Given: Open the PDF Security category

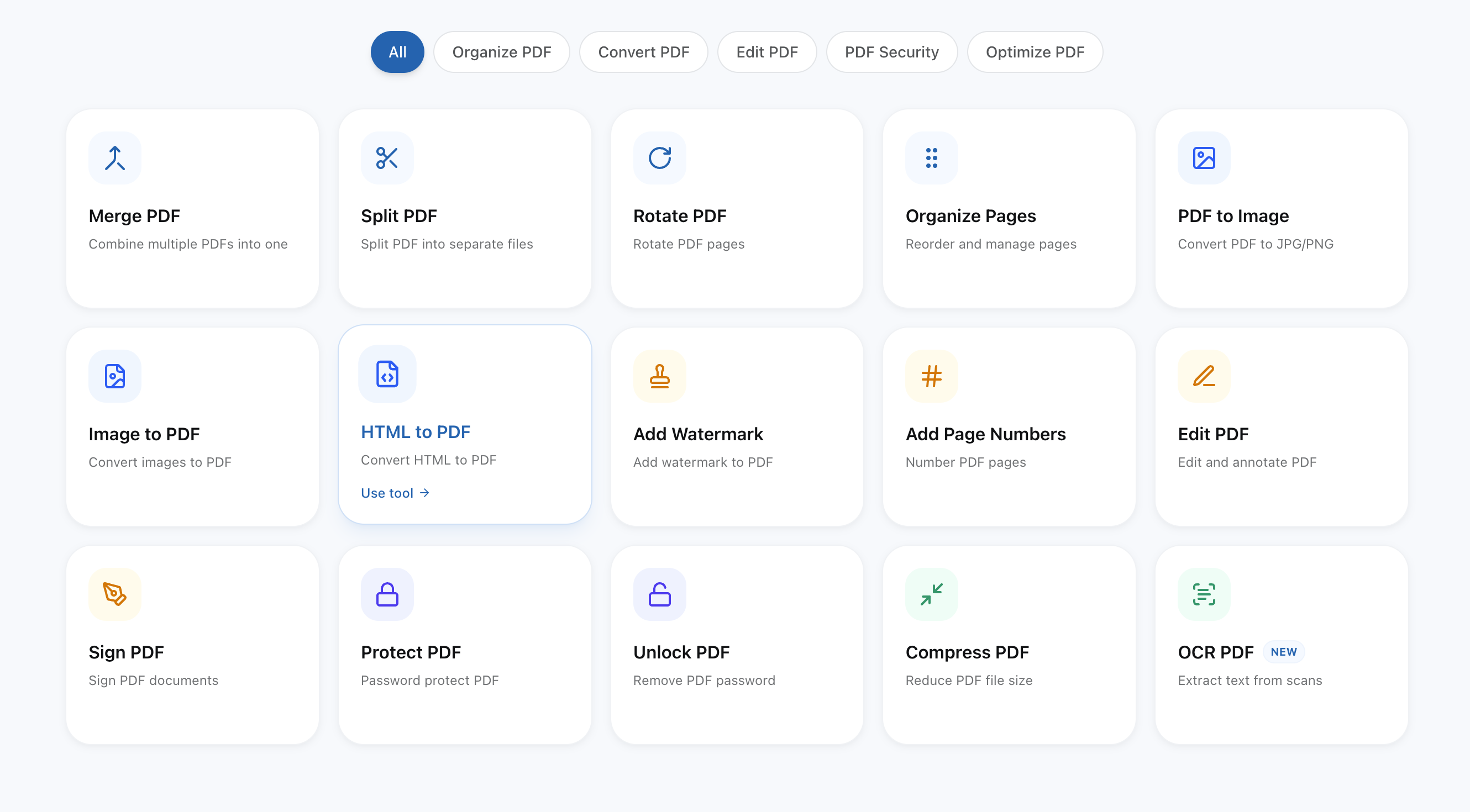Looking at the screenshot, I should (x=891, y=52).
